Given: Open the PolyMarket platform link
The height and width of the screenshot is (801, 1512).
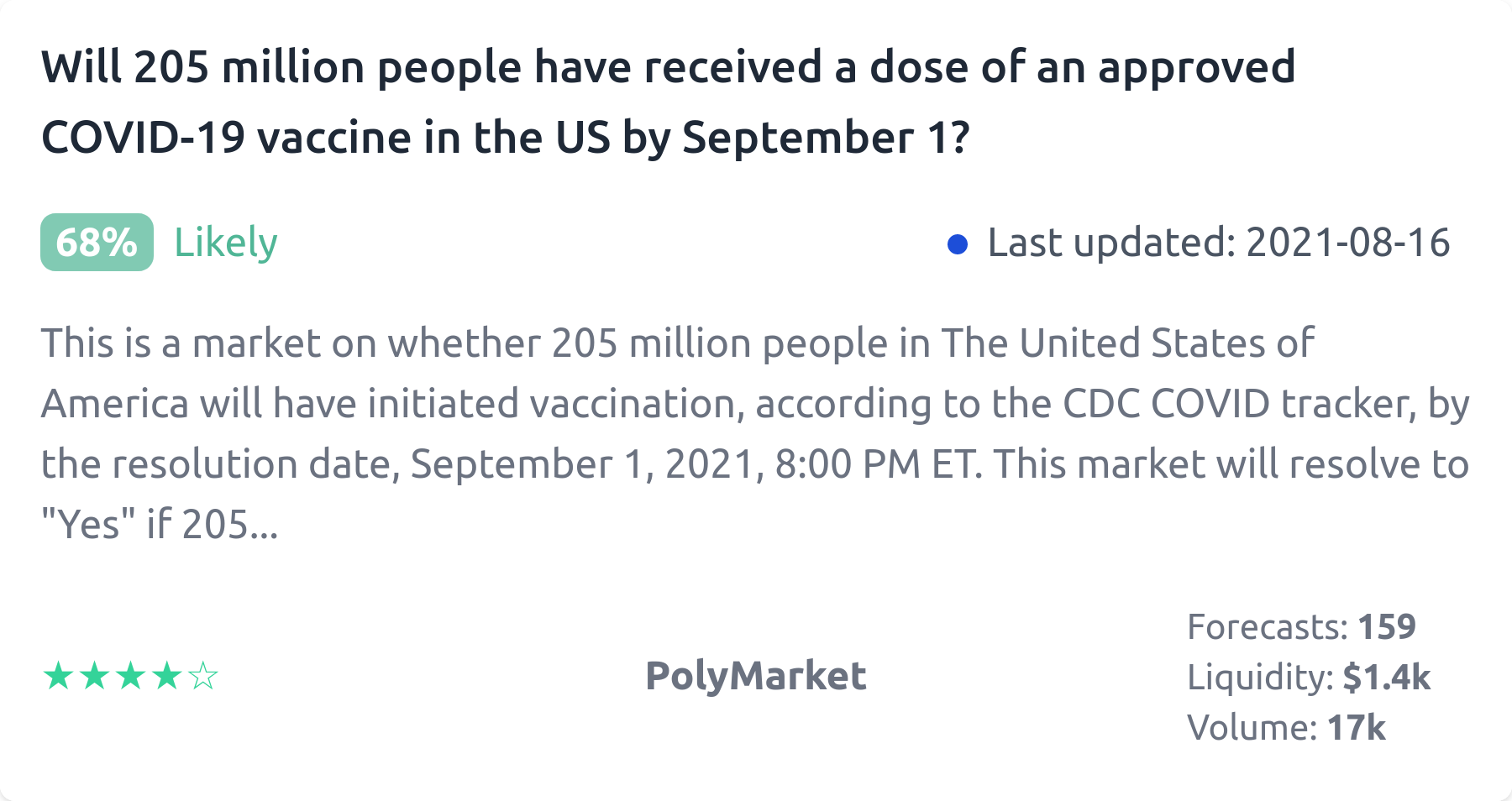Looking at the screenshot, I should pos(755,676).
